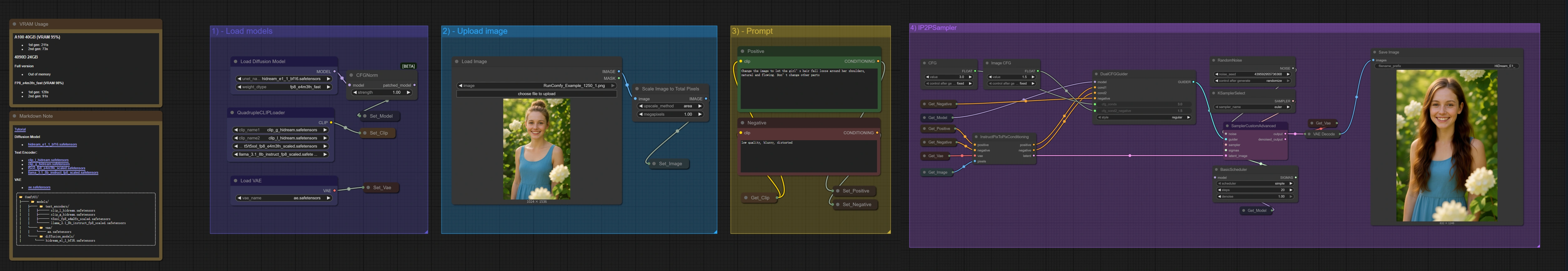Toggle collapse on the SamplerCustomAdvanced node
The height and width of the screenshot is (271, 1568).
pyautogui.click(x=1227, y=126)
